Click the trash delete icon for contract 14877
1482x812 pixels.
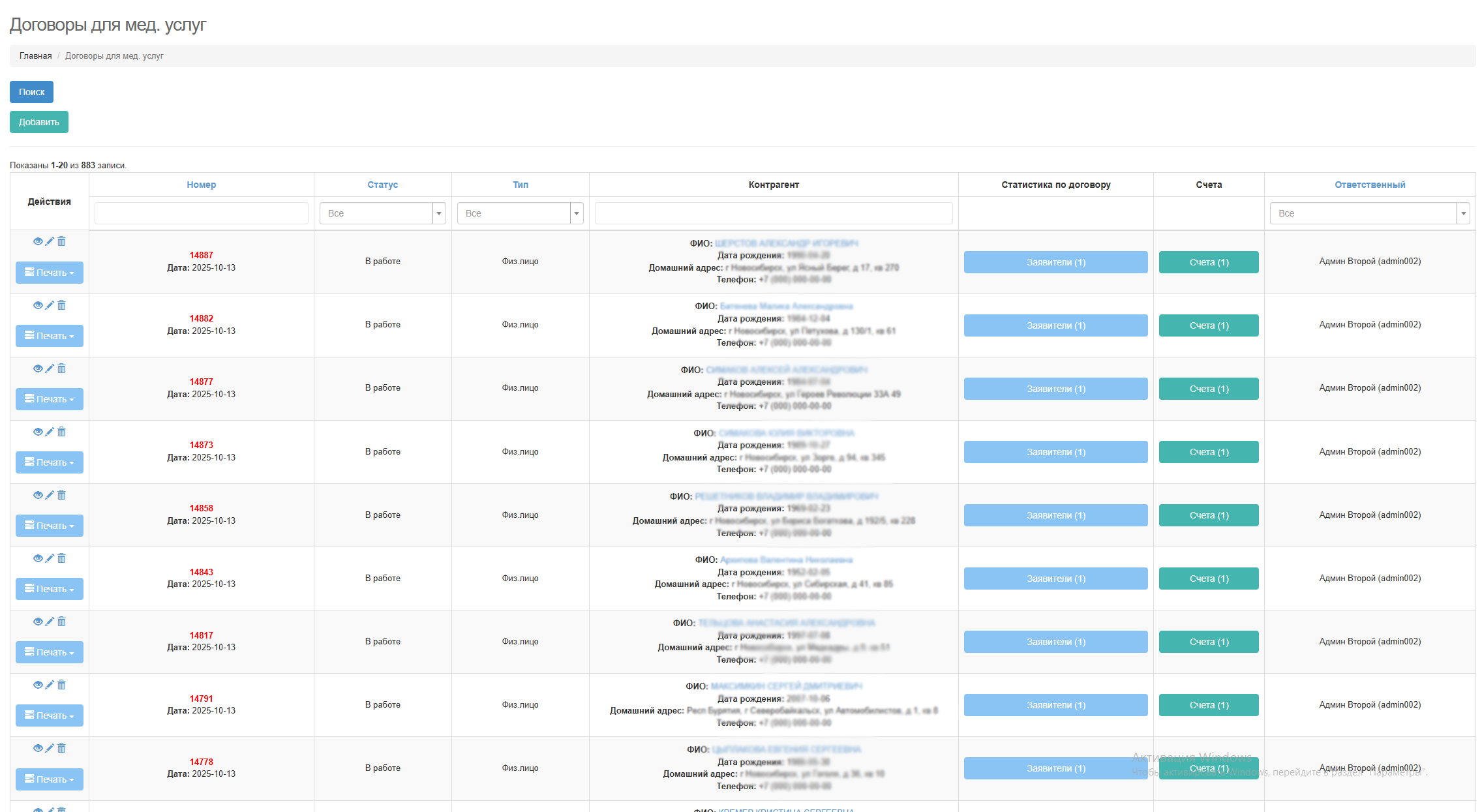coord(61,368)
